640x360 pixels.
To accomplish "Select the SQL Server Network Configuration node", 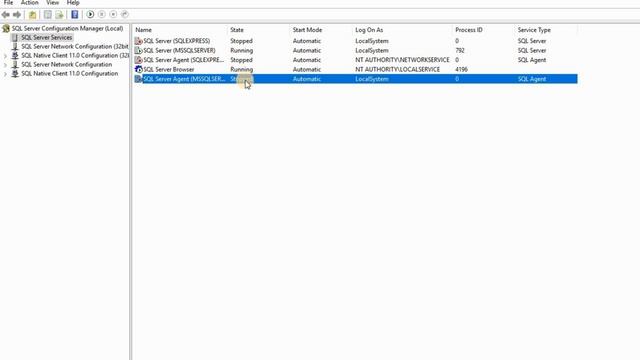I will [67, 64].
